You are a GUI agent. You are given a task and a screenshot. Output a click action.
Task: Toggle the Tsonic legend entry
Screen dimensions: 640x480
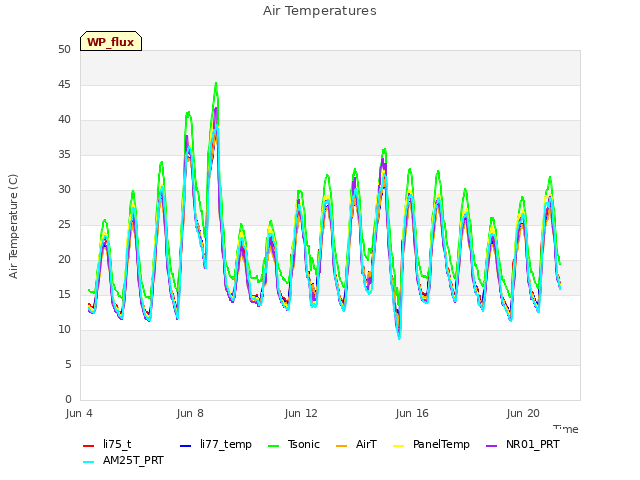(293, 444)
